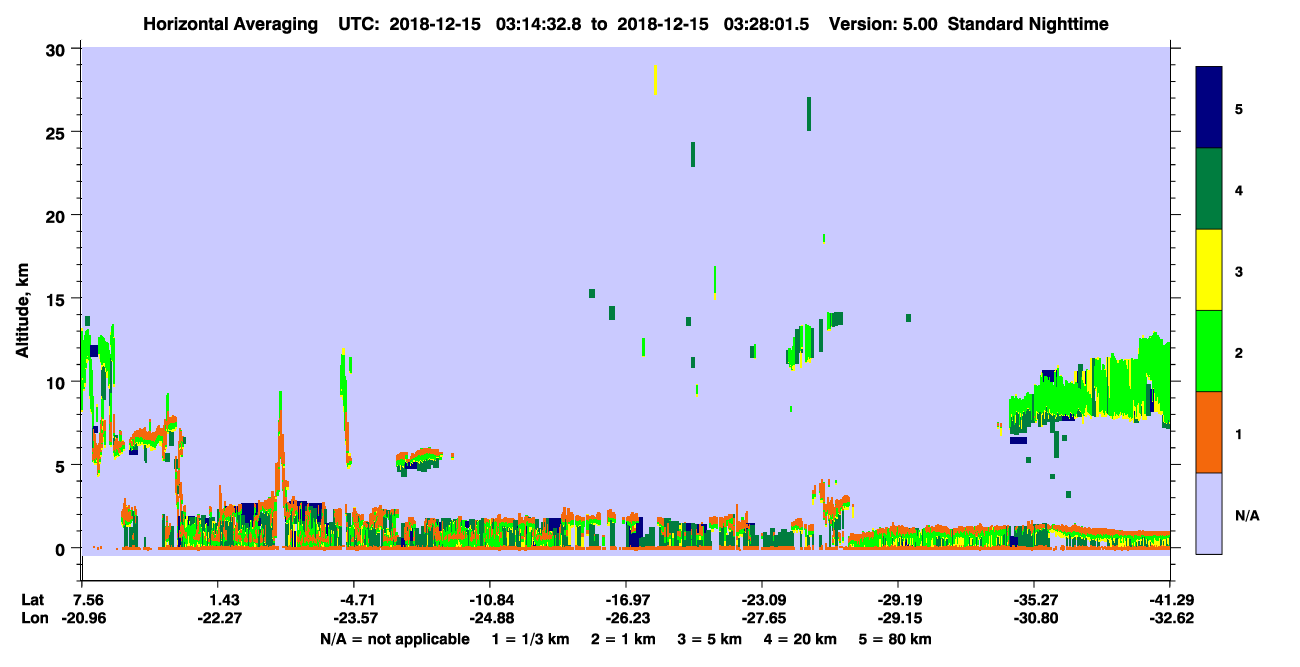The width and height of the screenshot is (1300, 667).
Task: Click the longitude value '-27.65'
Action: click(x=762, y=618)
